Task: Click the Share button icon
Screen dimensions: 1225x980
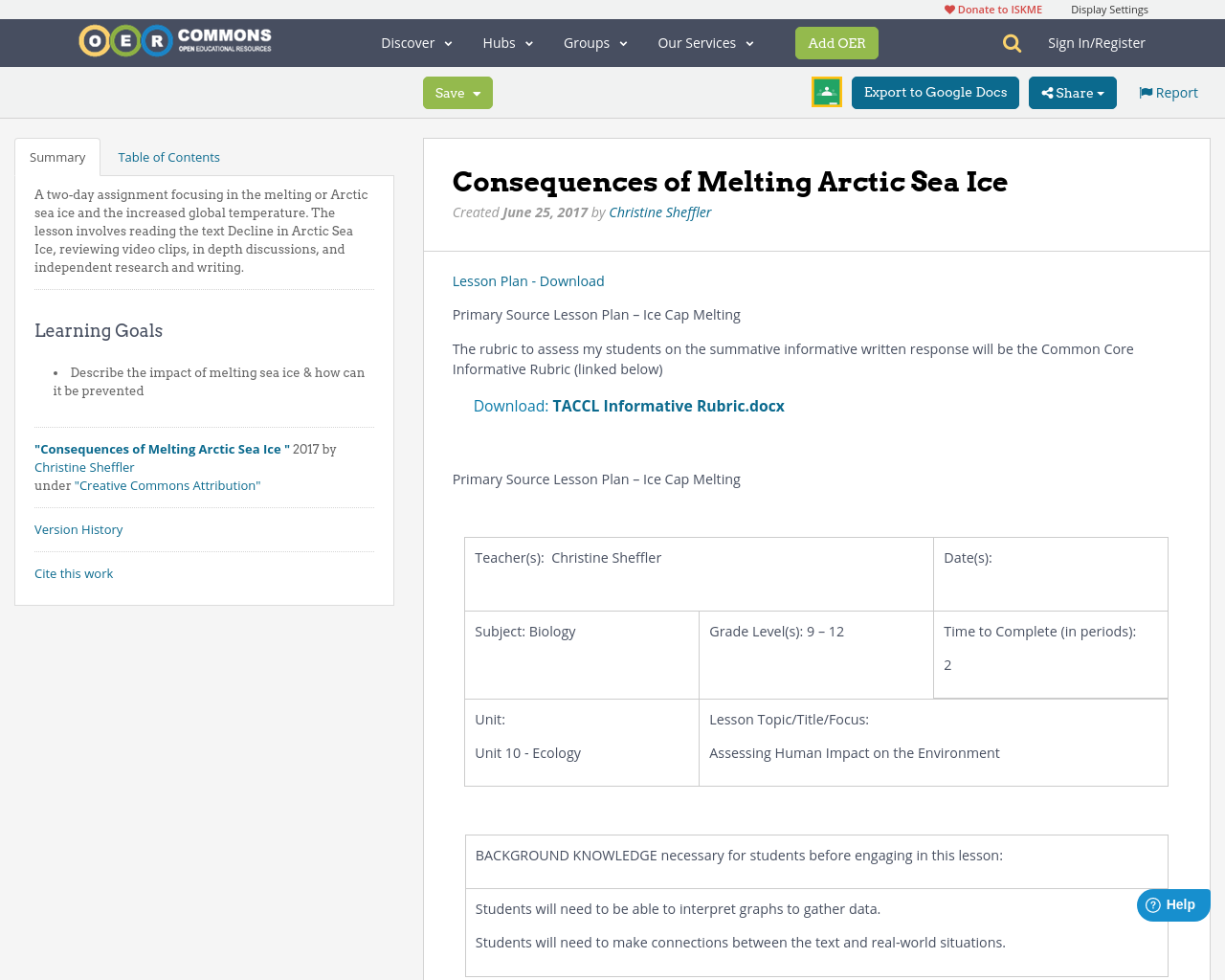Action: [x=1048, y=92]
